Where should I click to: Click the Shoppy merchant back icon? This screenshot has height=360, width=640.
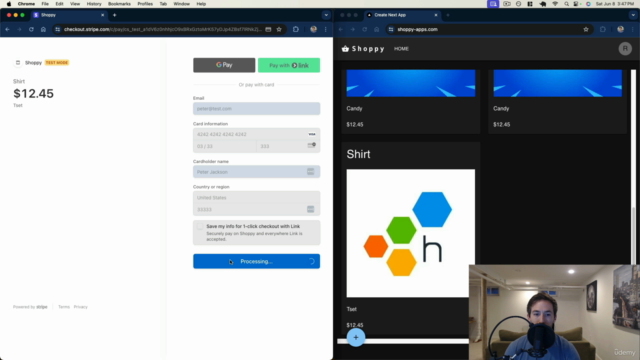pyautogui.click(x=18, y=62)
